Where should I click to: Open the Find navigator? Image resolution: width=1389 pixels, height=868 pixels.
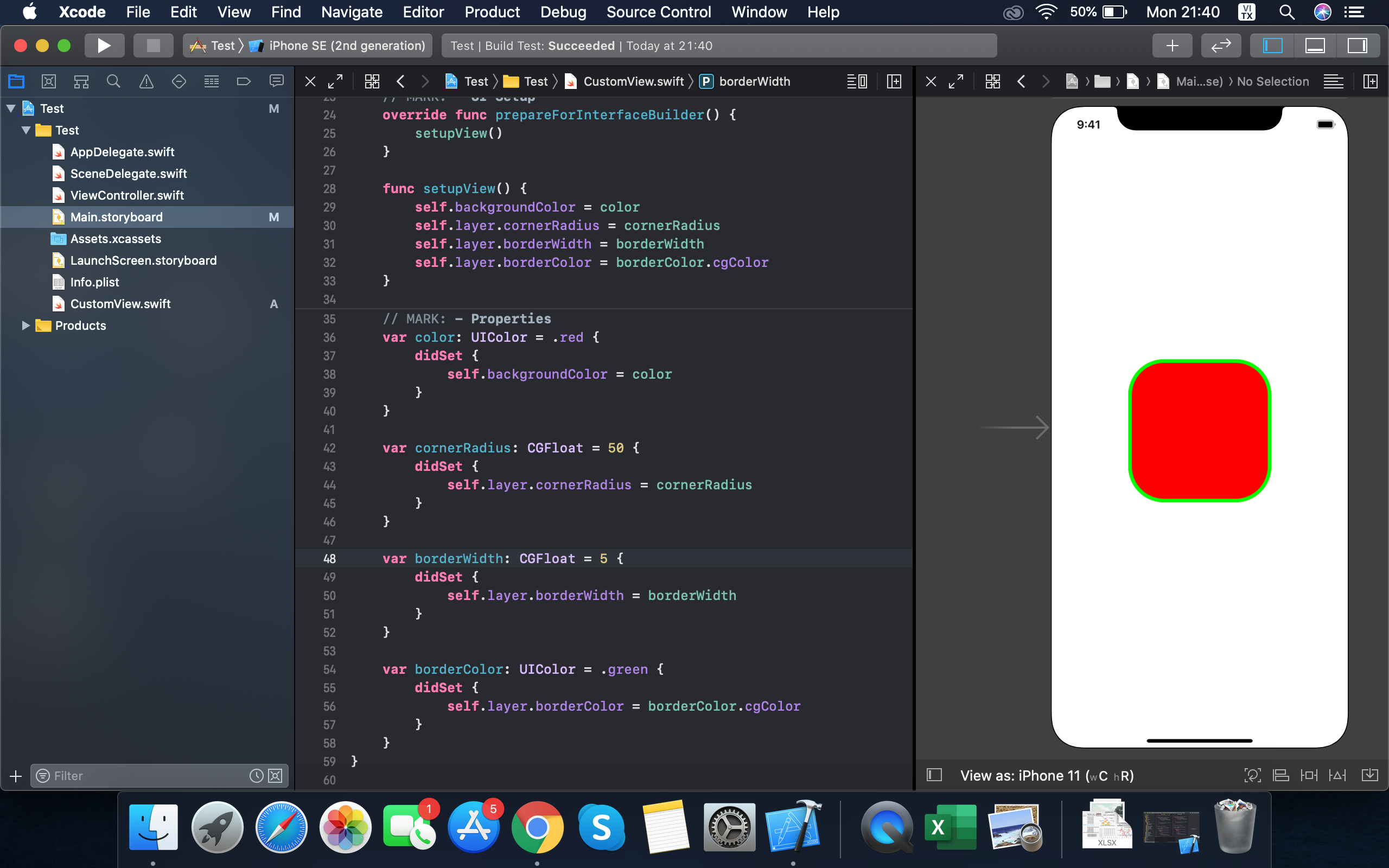pyautogui.click(x=113, y=81)
